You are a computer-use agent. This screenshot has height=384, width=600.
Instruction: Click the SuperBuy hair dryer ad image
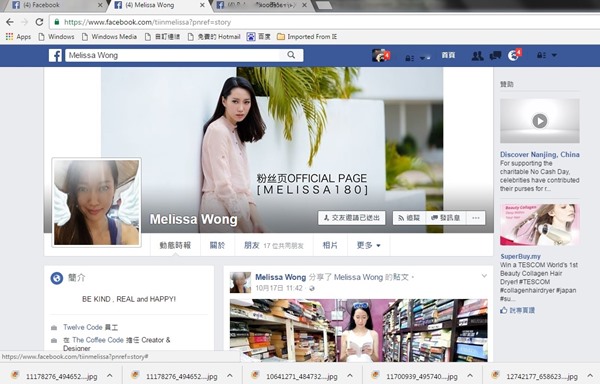pos(540,225)
